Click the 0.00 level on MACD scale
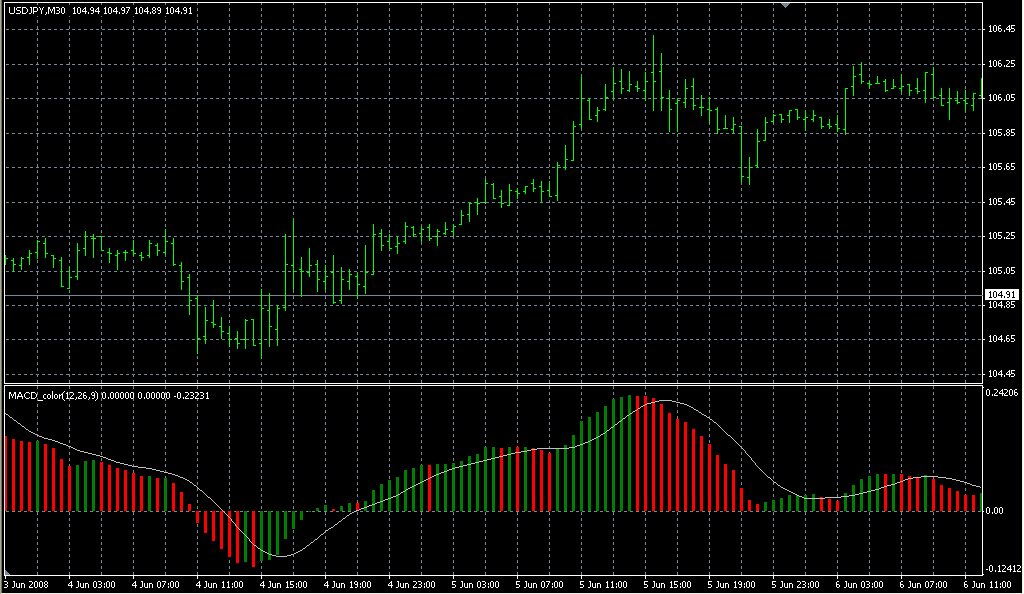 [x=996, y=511]
